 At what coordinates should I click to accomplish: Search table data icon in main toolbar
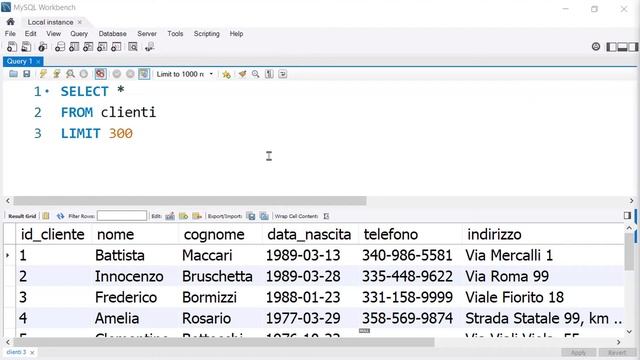click(133, 47)
